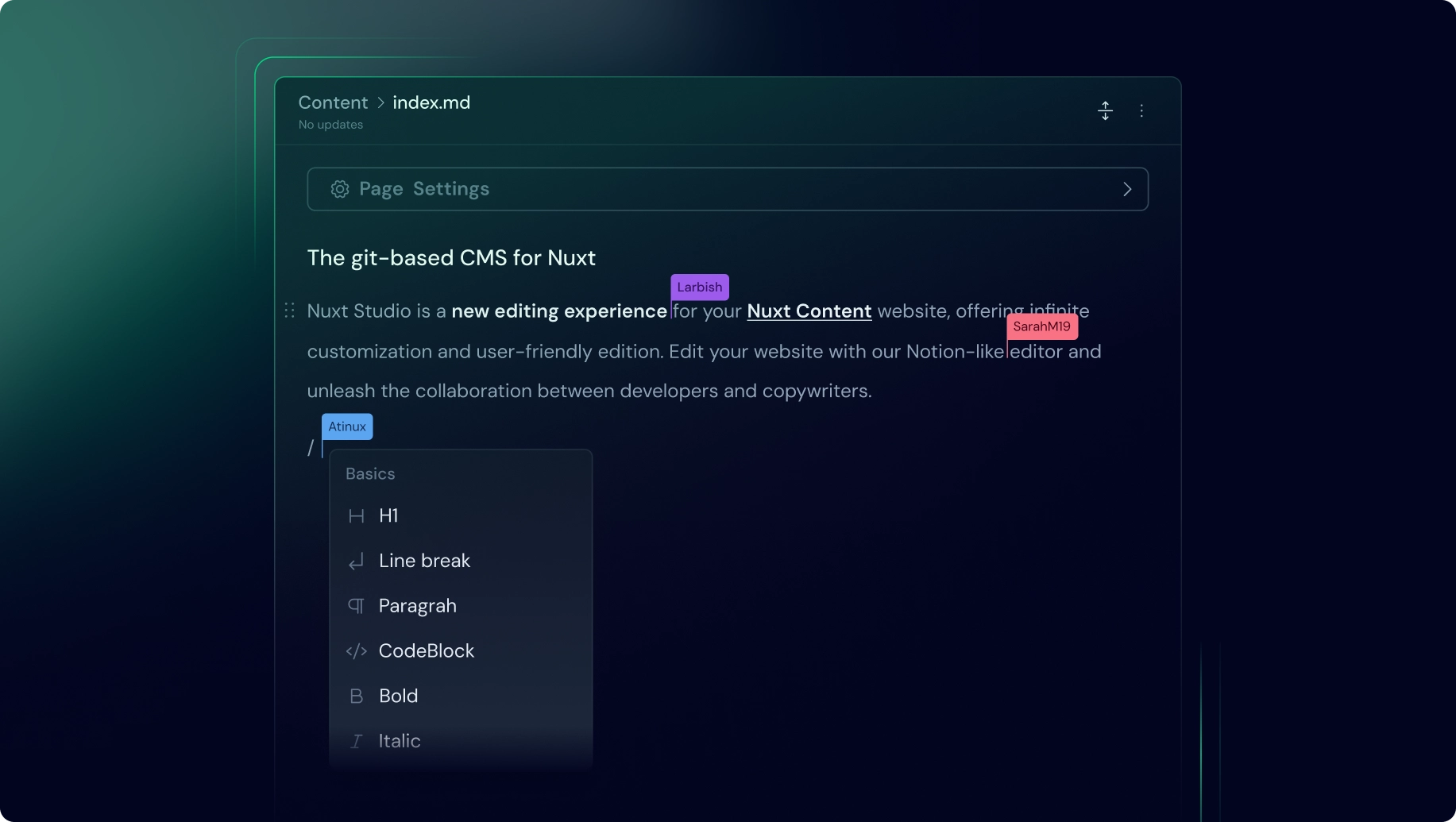Expand Page Settings using the right chevron
Image resolution: width=1456 pixels, height=822 pixels.
[1126, 189]
